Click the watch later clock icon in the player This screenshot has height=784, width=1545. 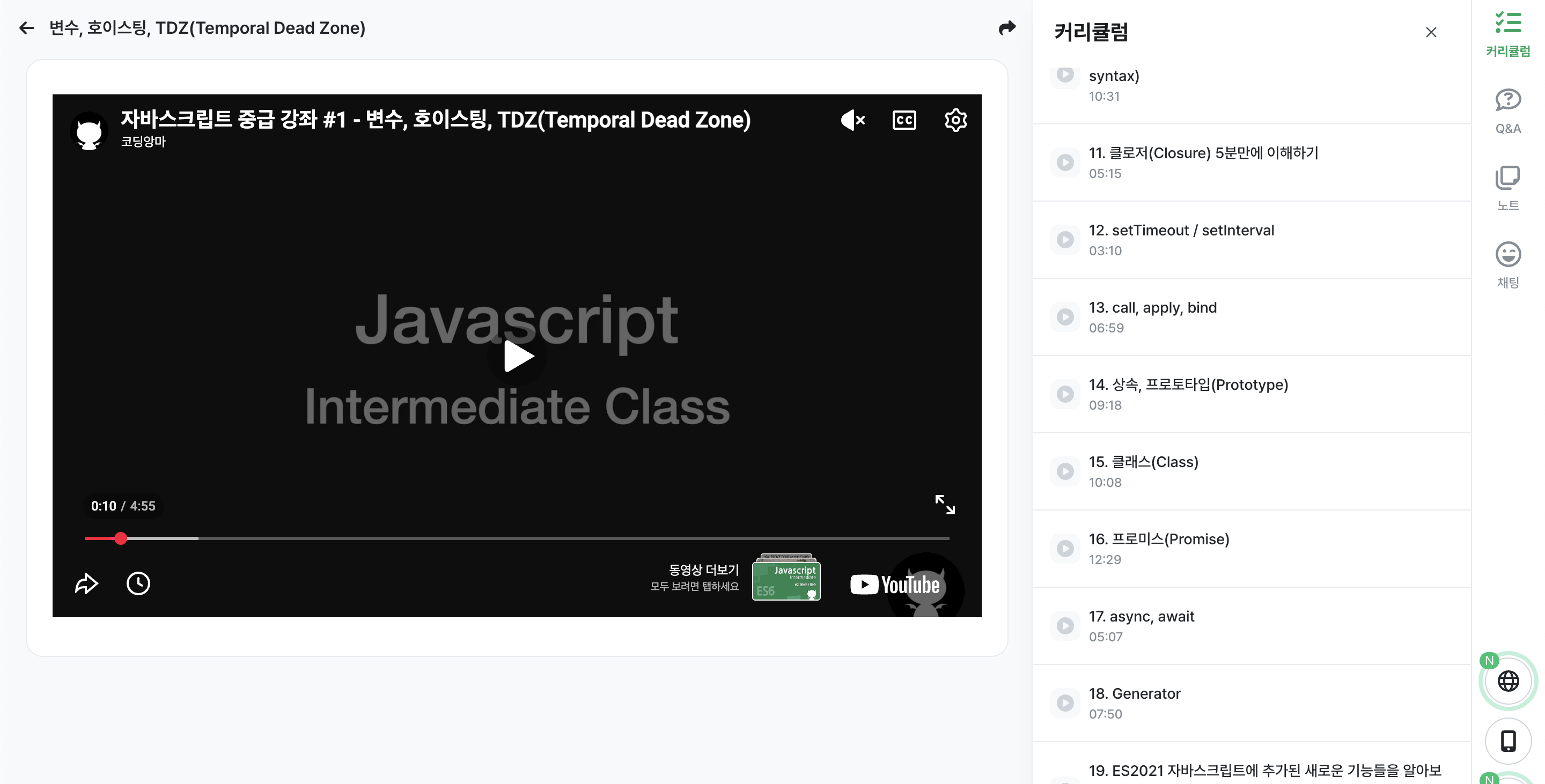(138, 582)
